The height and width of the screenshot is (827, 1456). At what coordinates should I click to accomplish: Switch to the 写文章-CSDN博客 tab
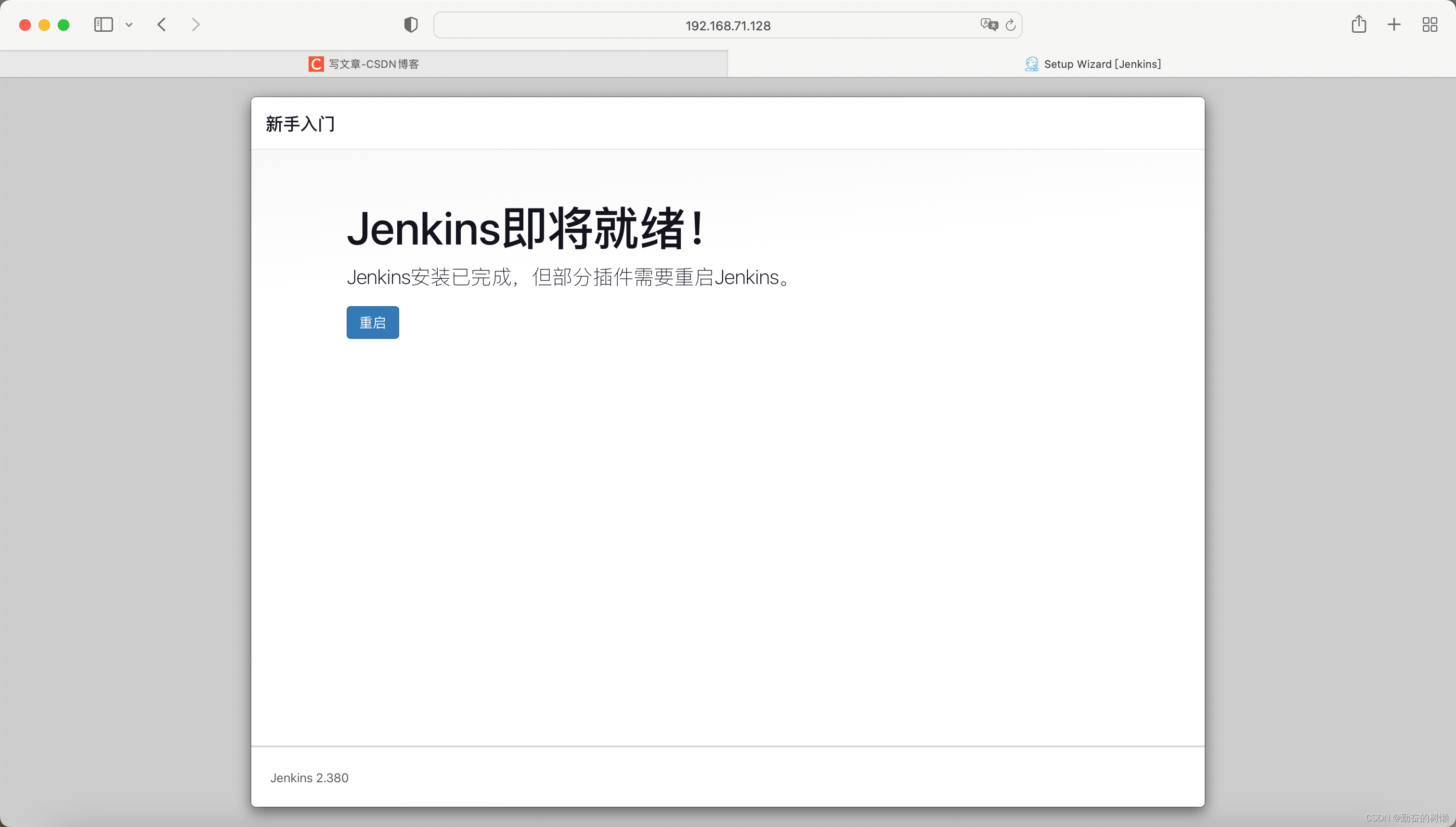[x=364, y=64]
